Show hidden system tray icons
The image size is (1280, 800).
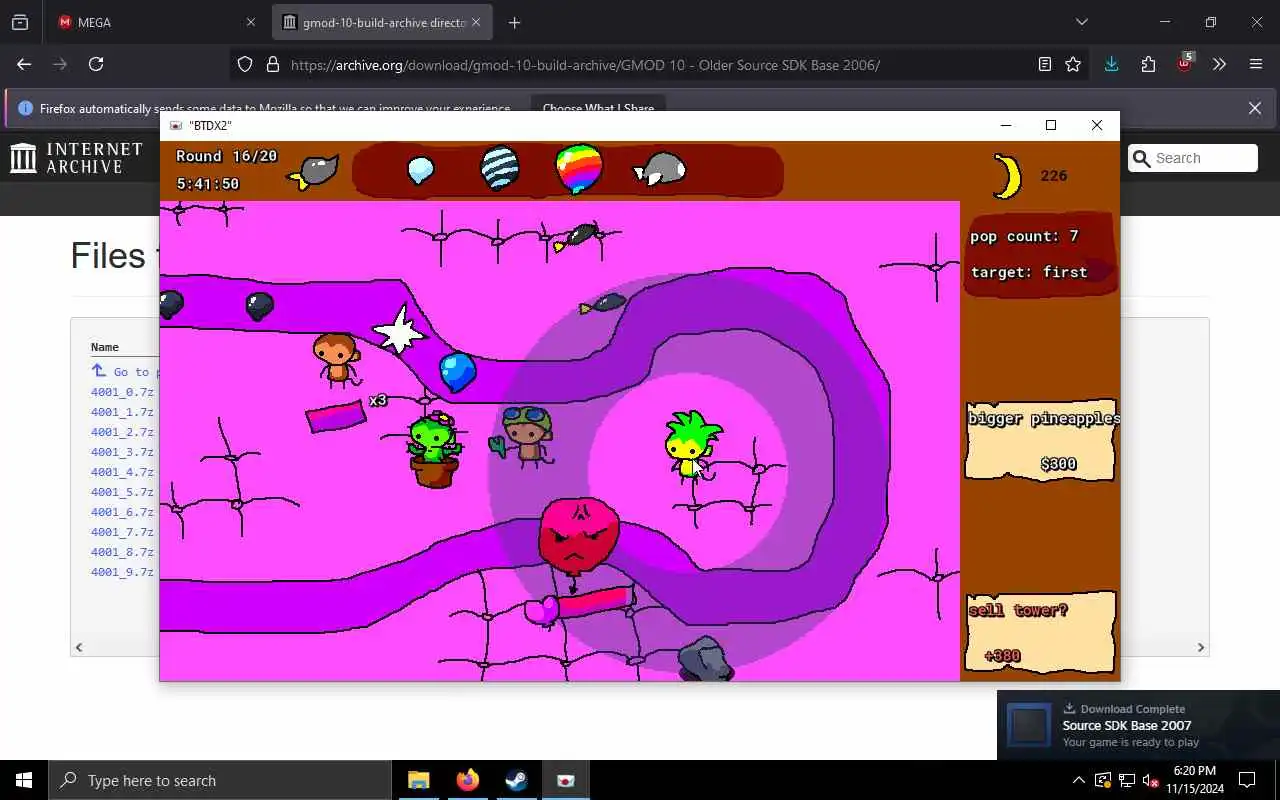pos(1078,780)
